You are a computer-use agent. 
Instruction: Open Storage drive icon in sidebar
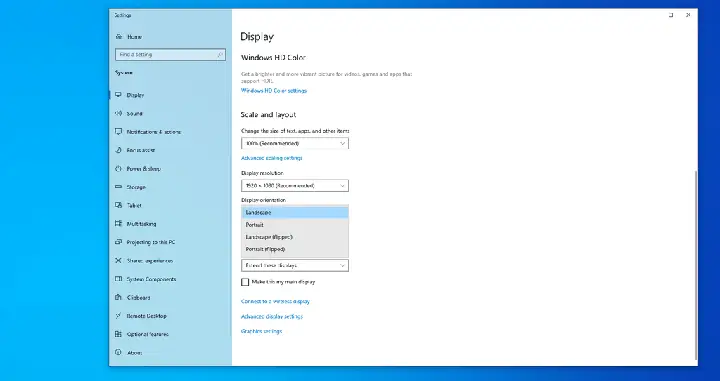tap(118, 187)
